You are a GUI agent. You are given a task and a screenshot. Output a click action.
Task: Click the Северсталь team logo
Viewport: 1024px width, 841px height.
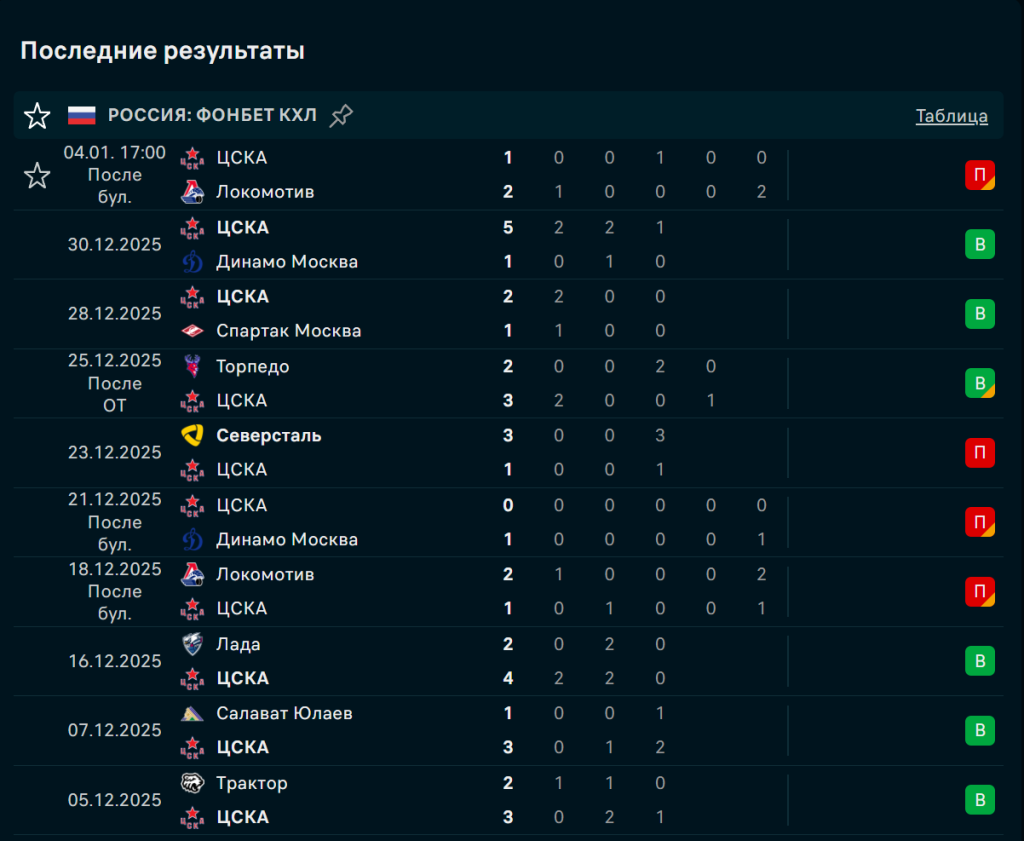pos(192,436)
